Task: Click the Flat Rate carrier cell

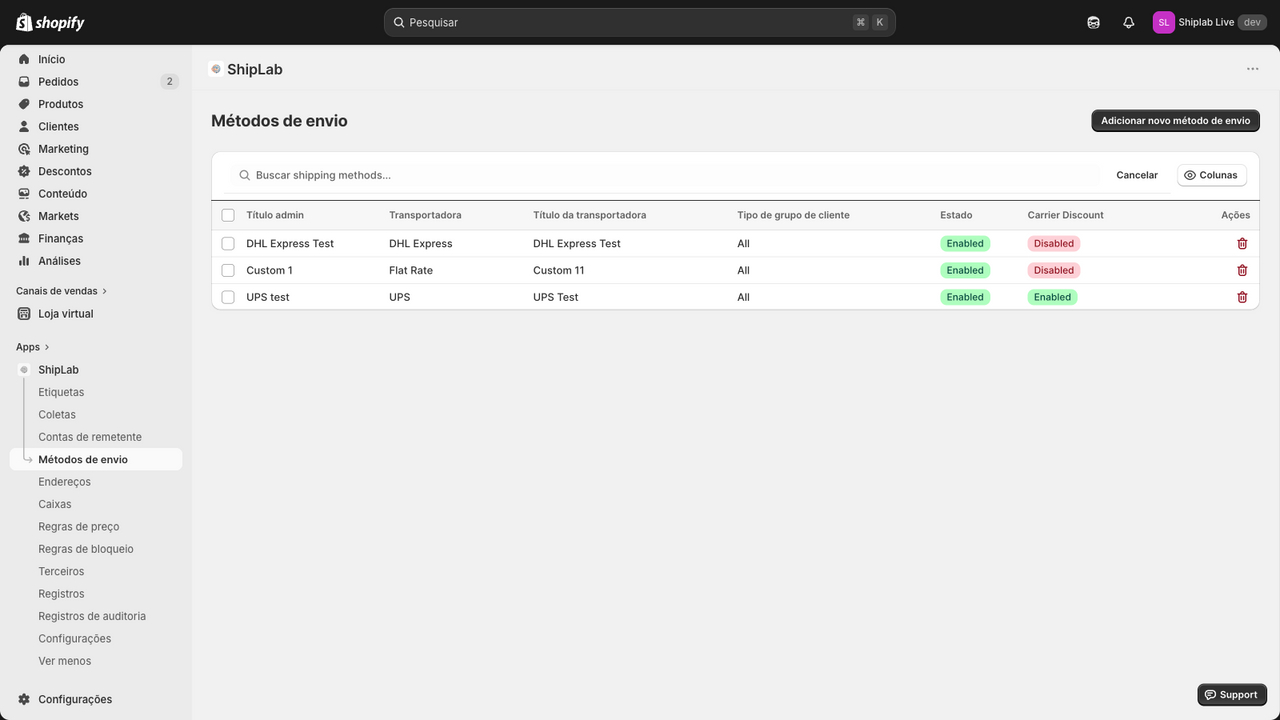Action: pyautogui.click(x=411, y=270)
